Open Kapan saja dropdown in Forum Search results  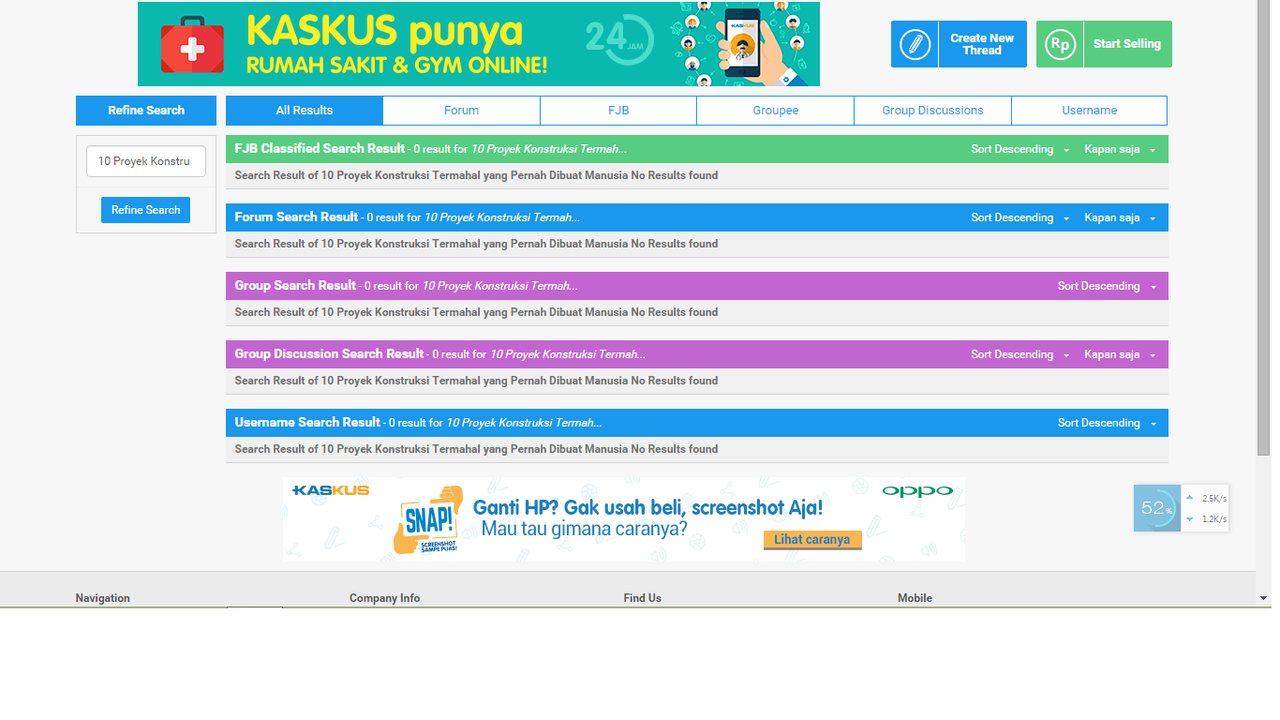coord(1120,217)
